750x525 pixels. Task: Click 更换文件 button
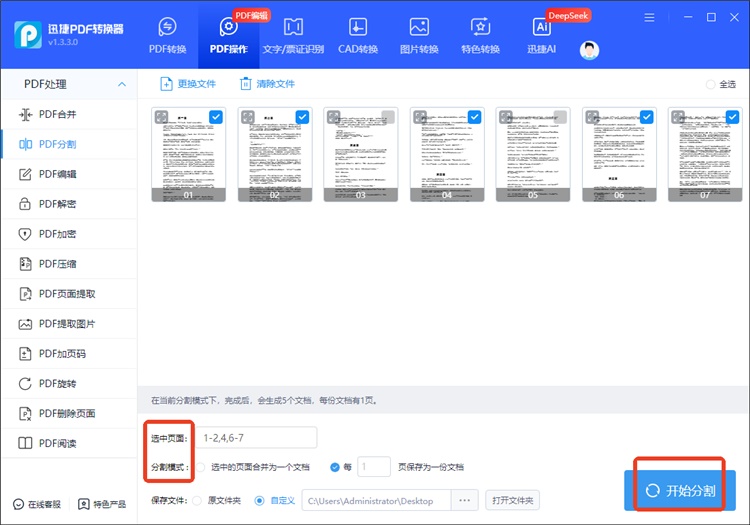(x=188, y=84)
